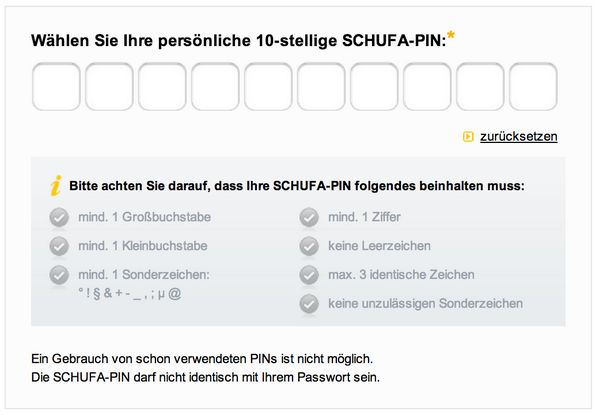Click checkmark icon for keine Leerzeichen
The width and height of the screenshot is (599, 415).
(309, 246)
